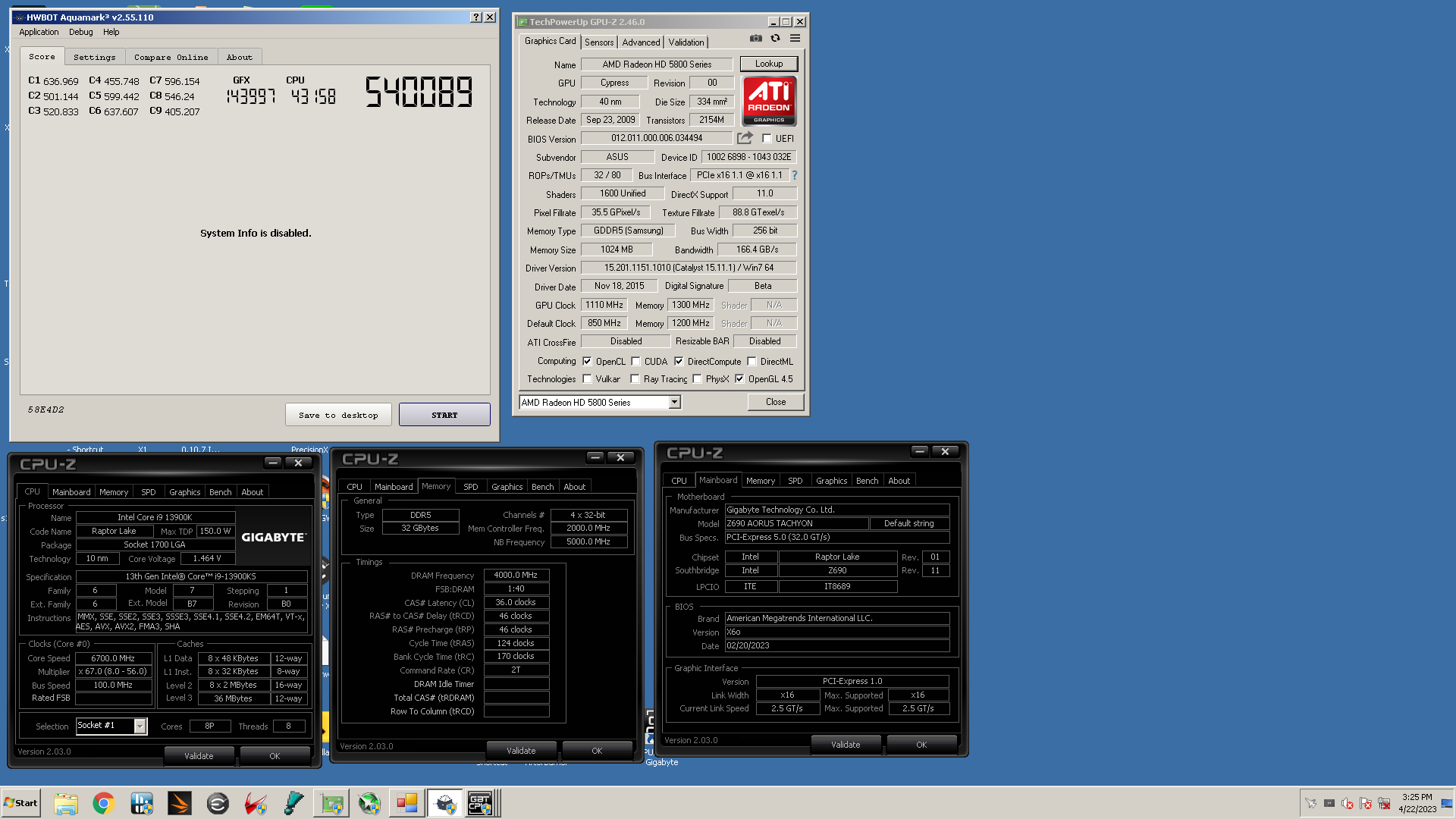This screenshot has height=819, width=1456.
Task: Open the GPU-Z hamburger menu icon
Action: 795,38
